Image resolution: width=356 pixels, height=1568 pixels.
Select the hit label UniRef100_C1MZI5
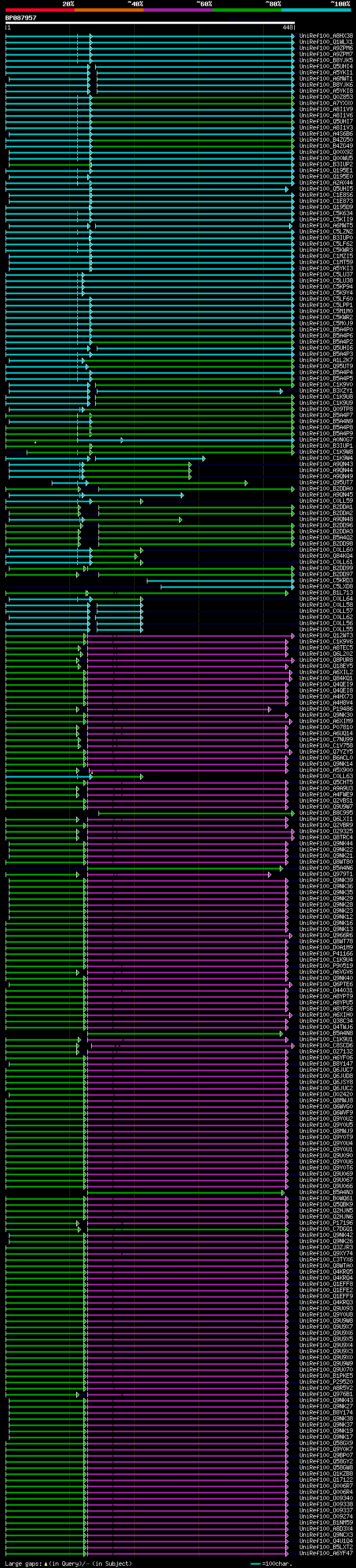coord(326,256)
